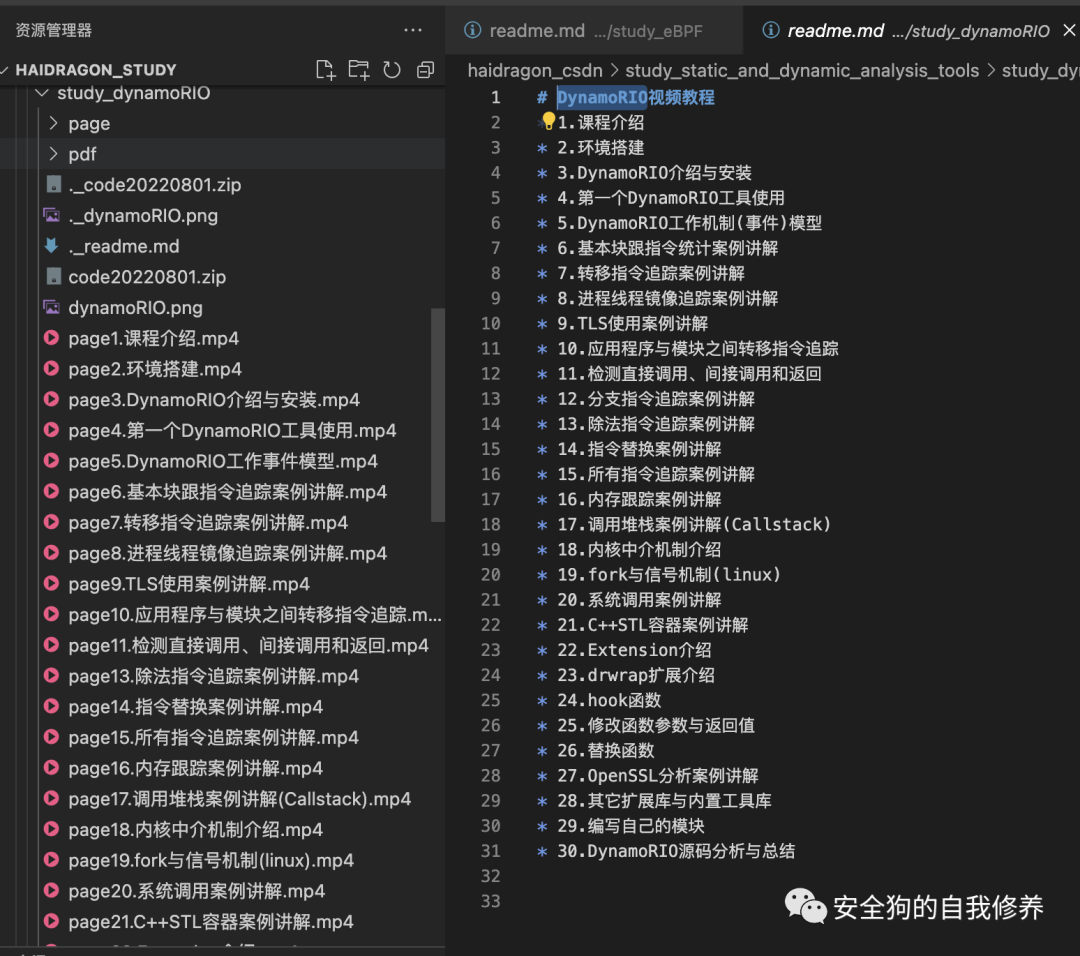Screen dimensions: 1080x956
Task: Expand the page folder
Action: click(x=54, y=123)
